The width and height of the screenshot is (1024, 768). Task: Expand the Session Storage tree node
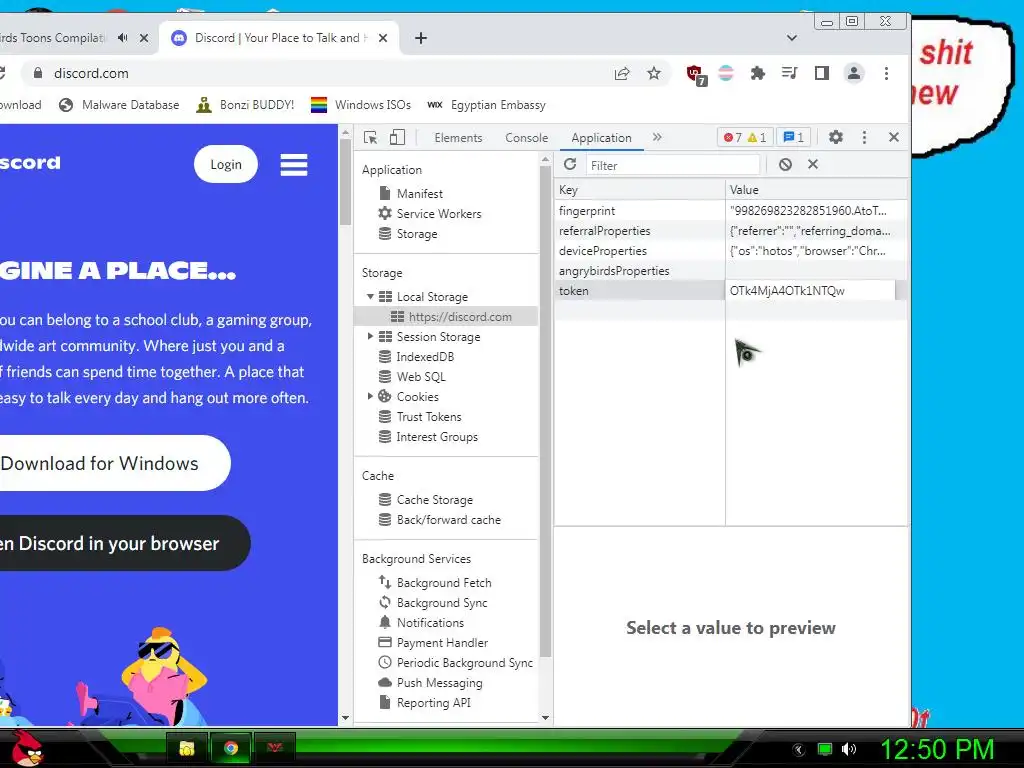pyautogui.click(x=370, y=336)
